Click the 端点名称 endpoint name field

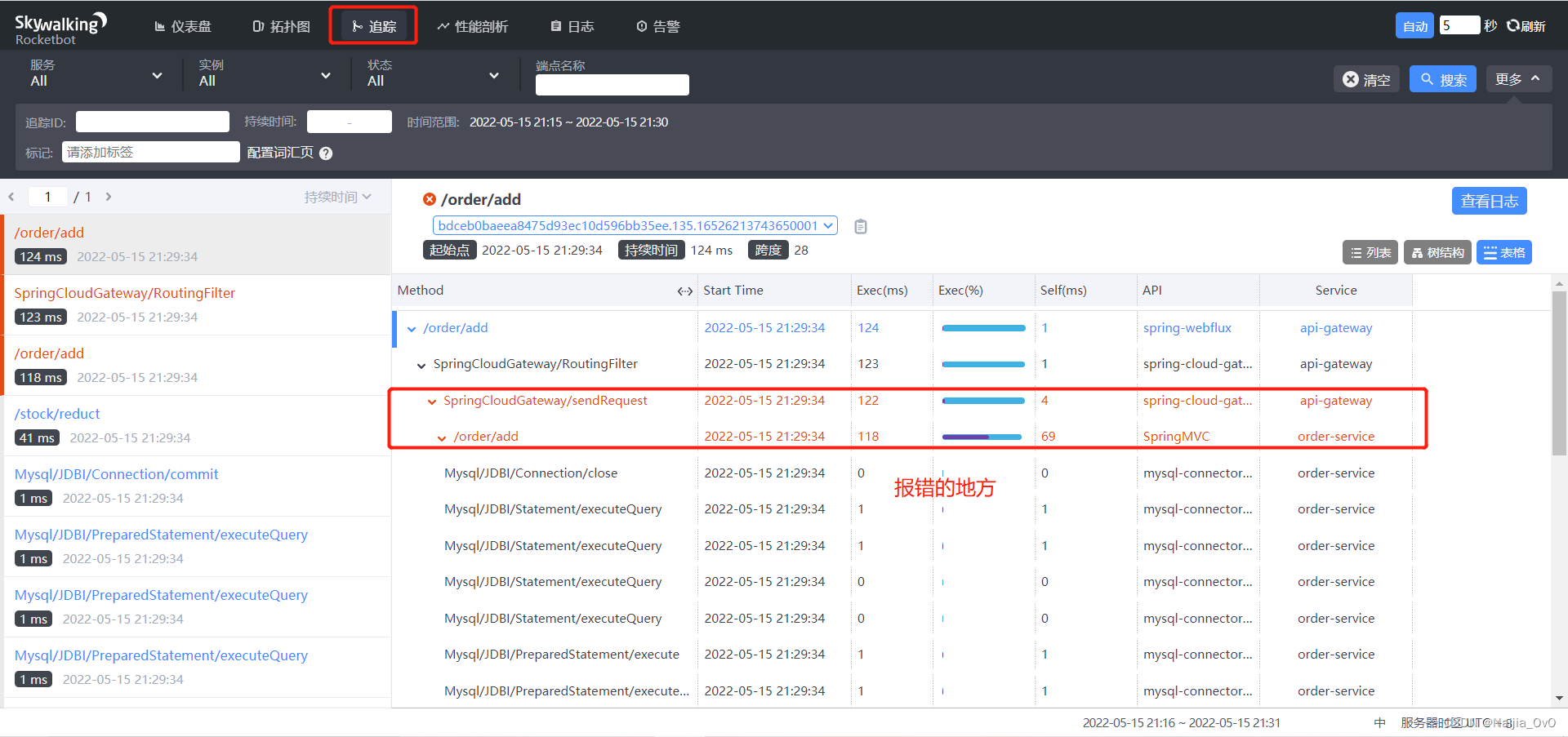coord(612,85)
